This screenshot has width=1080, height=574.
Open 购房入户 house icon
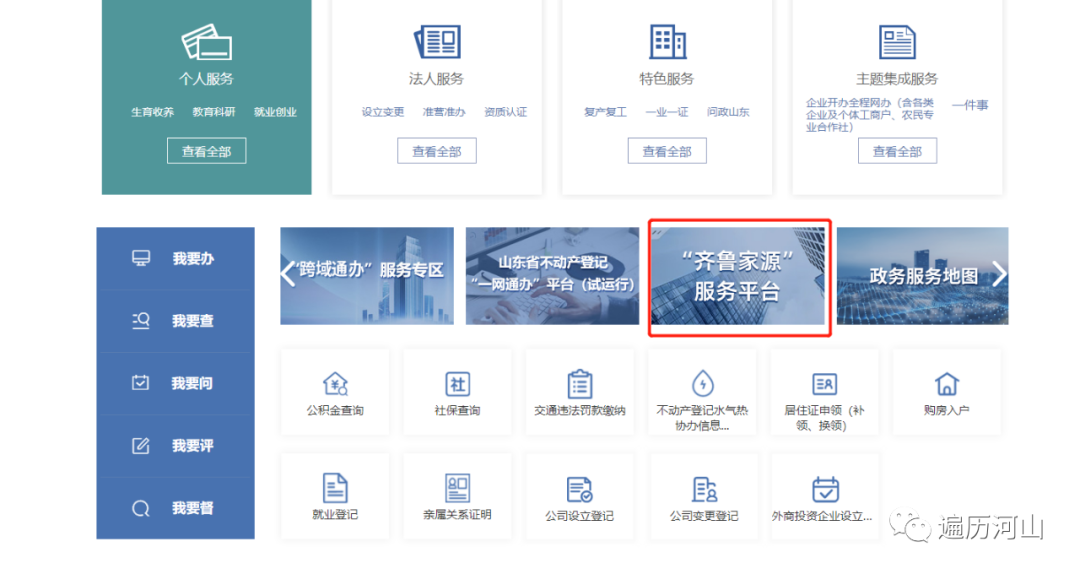point(946,384)
